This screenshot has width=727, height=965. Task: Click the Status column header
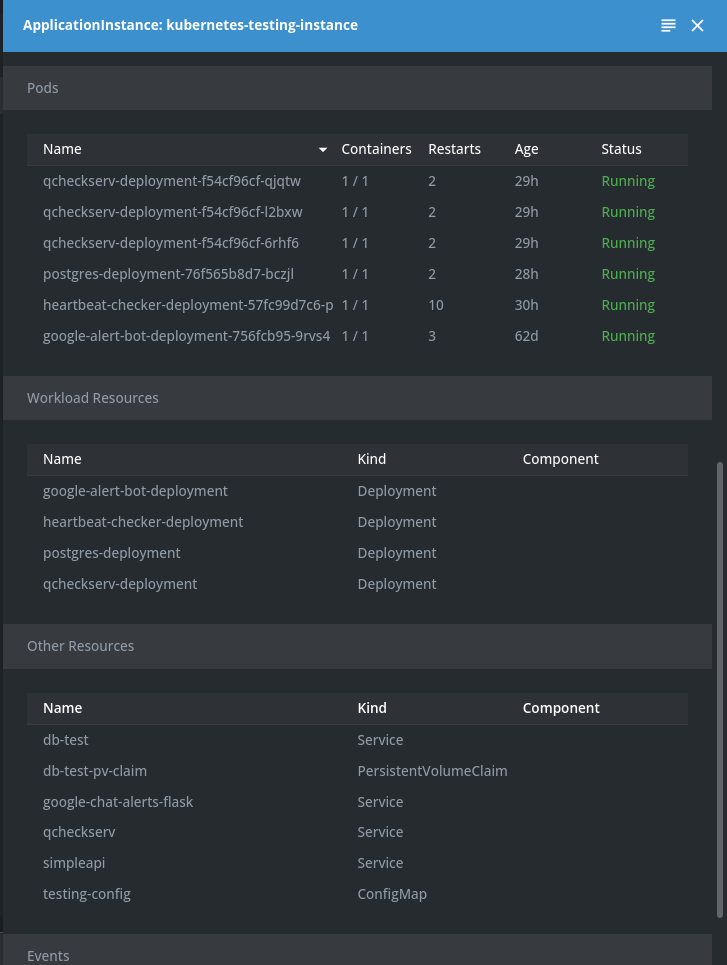pyautogui.click(x=621, y=148)
